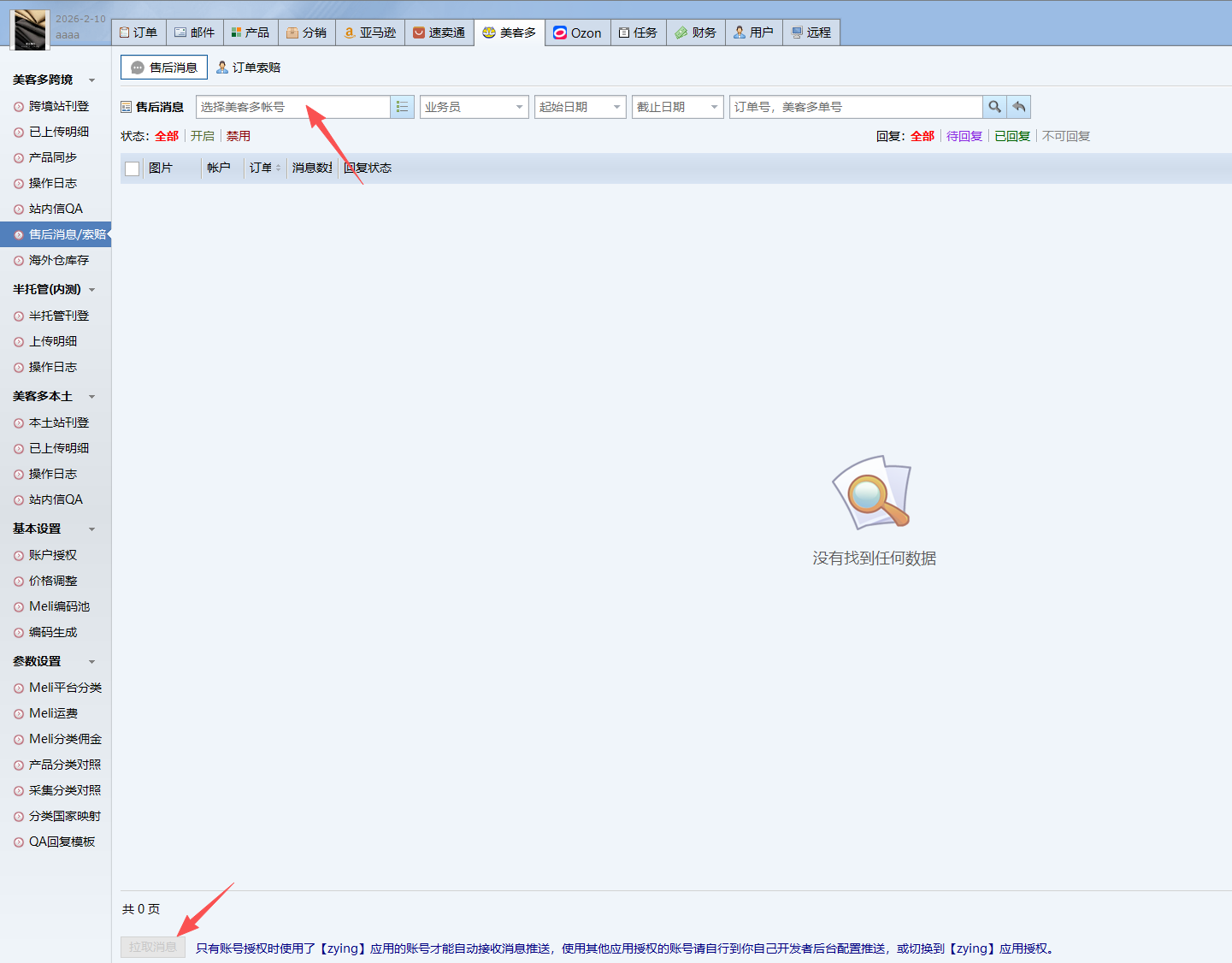1232x963 pixels.
Task: Tick the select-all checkbox in table header
Action: (x=133, y=168)
